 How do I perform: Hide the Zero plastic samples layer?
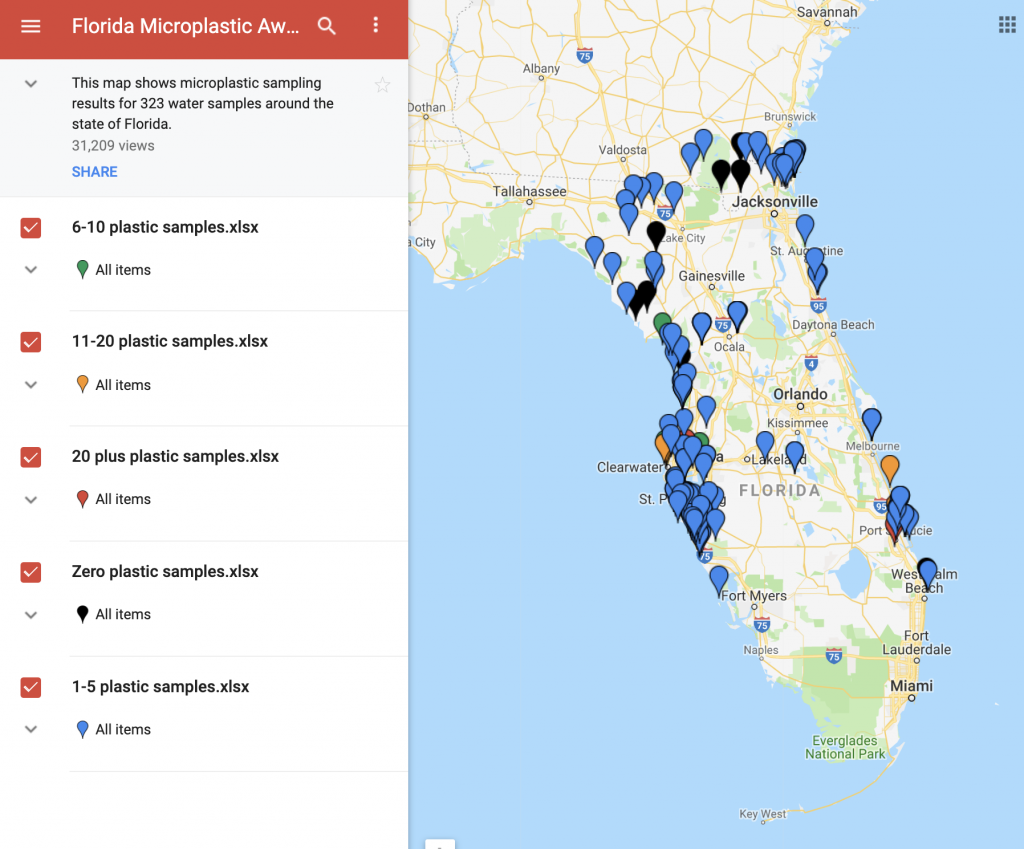pos(31,572)
